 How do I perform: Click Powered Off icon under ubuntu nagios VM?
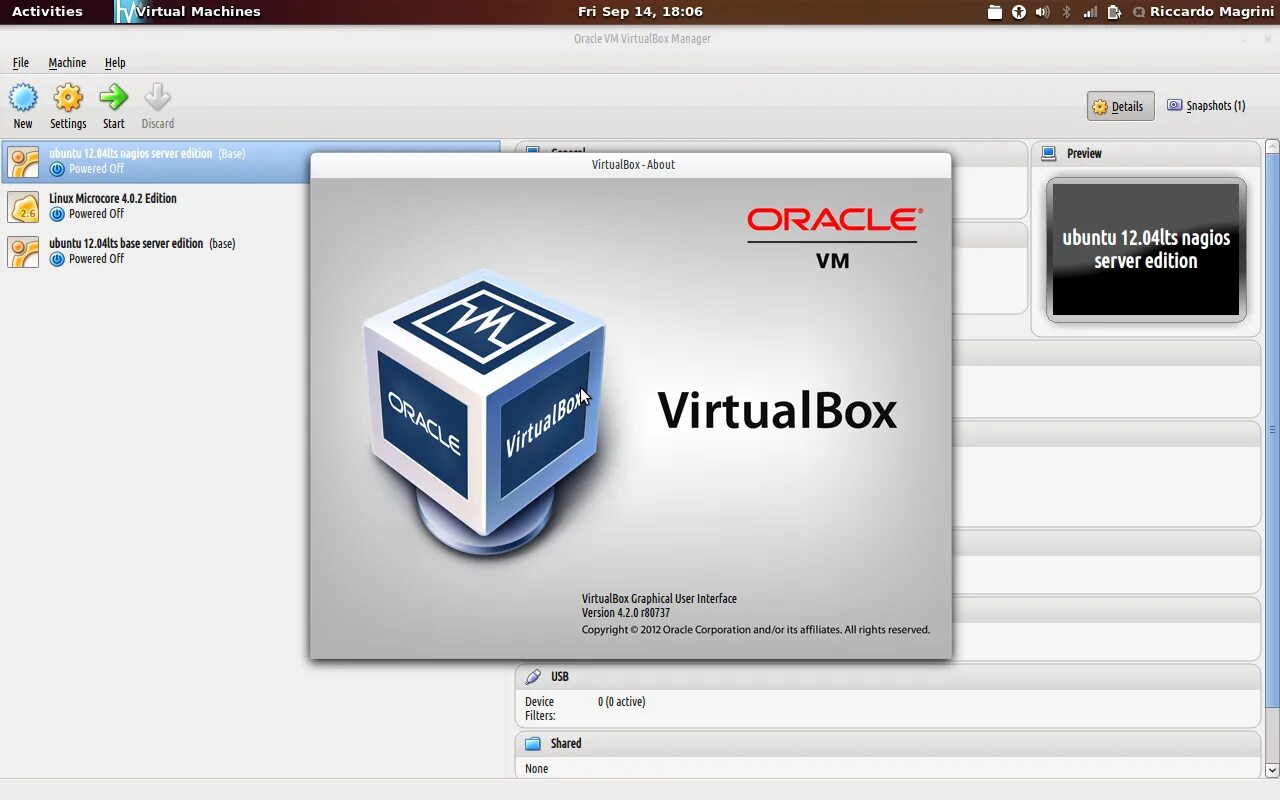57,169
